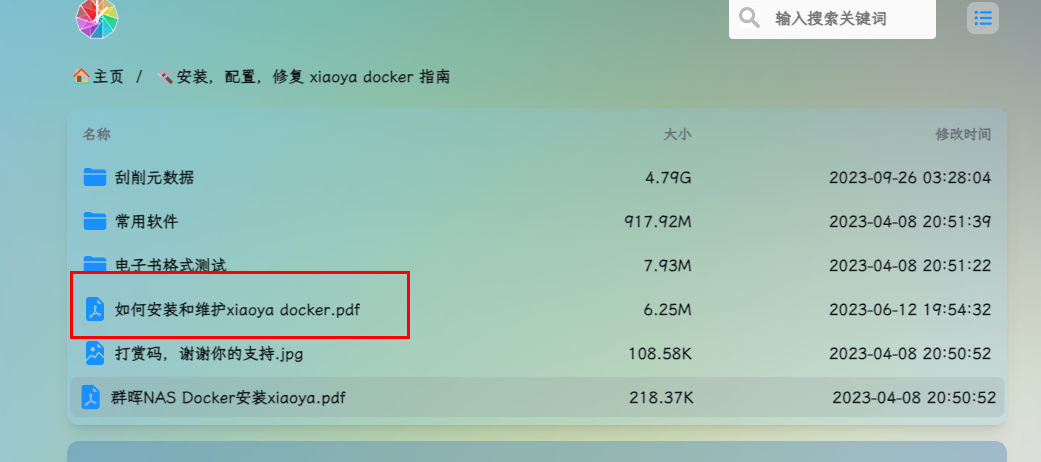Open 如何安装和维护xiaoya docker.pdf file
The image size is (1041, 462).
[x=237, y=309]
